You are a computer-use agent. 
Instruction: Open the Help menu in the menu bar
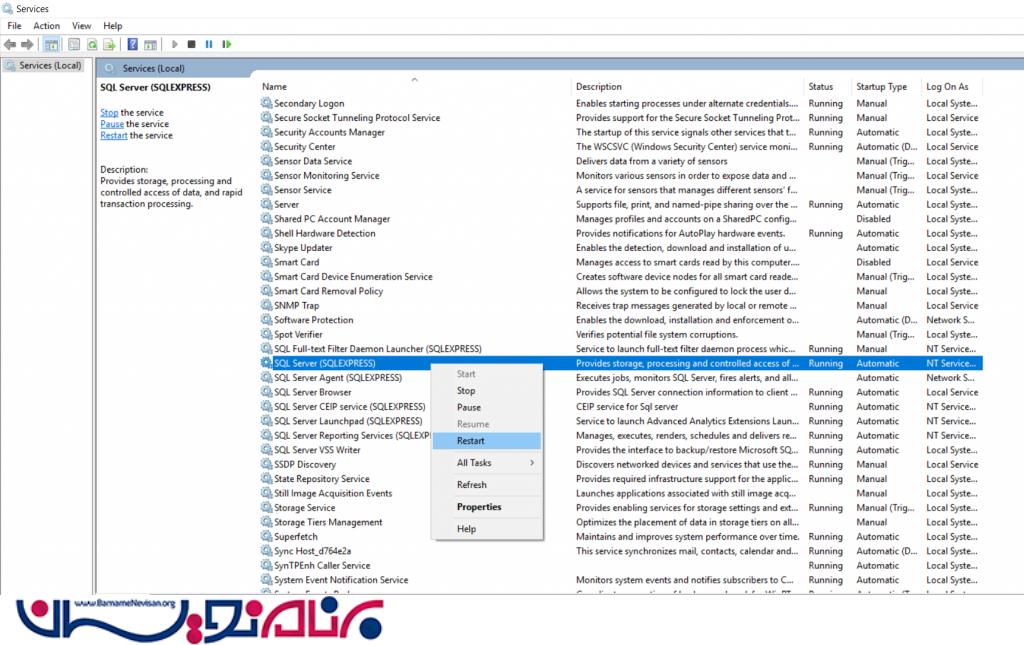112,25
